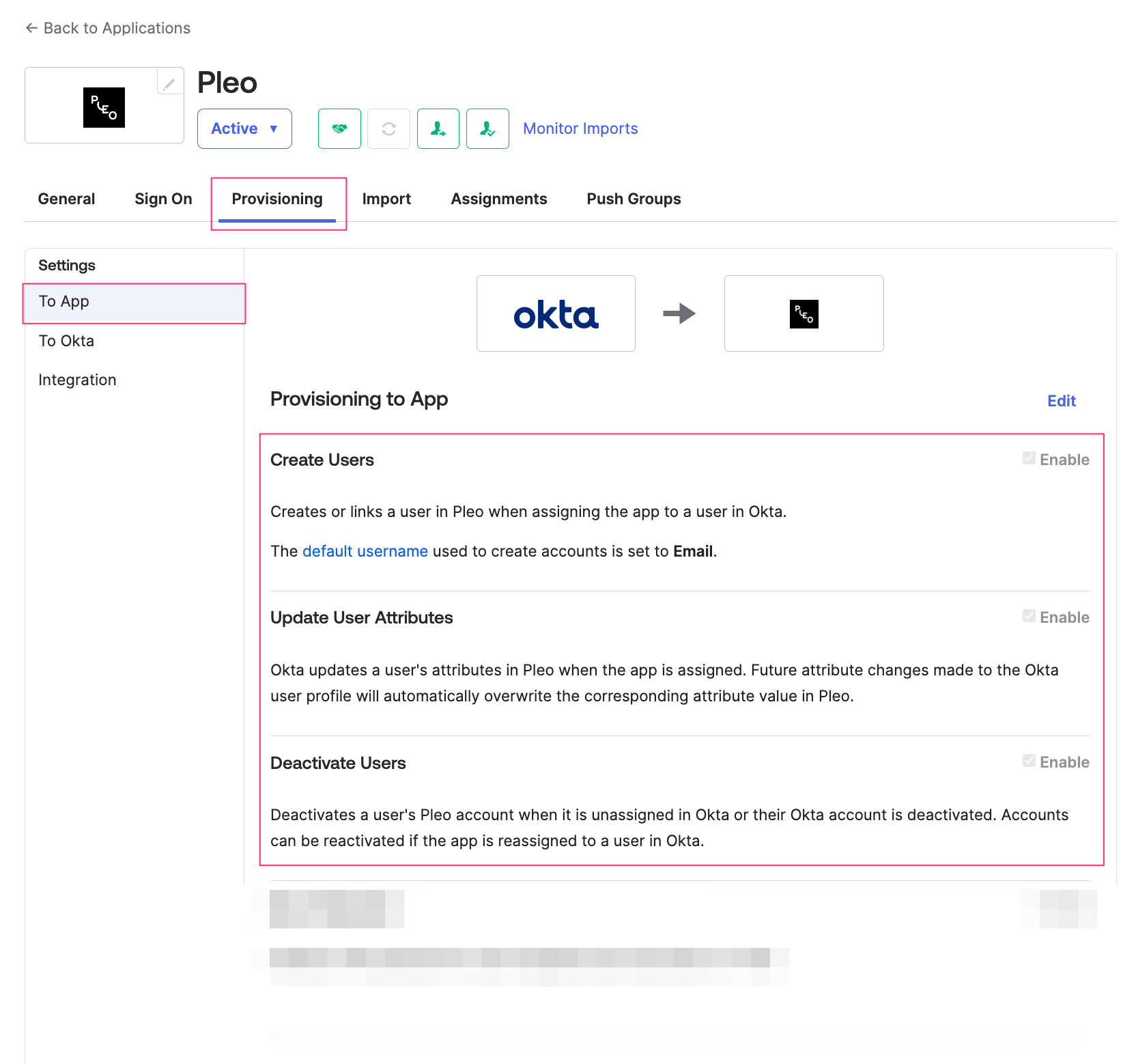
Task: Open the Push Groups tab
Action: 634,199
